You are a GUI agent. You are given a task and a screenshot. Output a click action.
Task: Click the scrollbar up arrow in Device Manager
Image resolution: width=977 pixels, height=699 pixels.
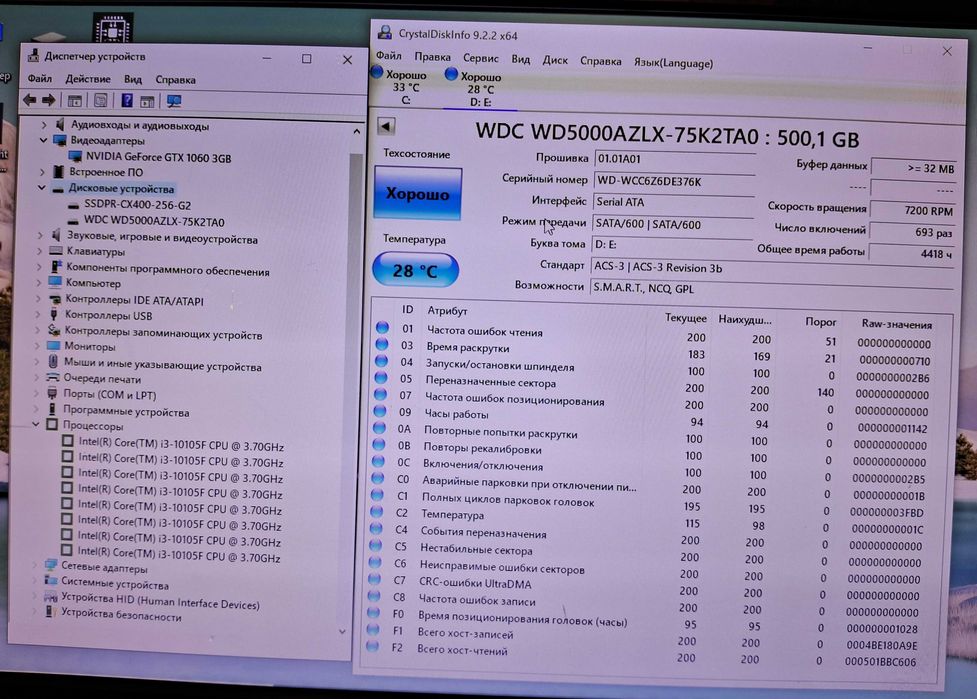356,131
